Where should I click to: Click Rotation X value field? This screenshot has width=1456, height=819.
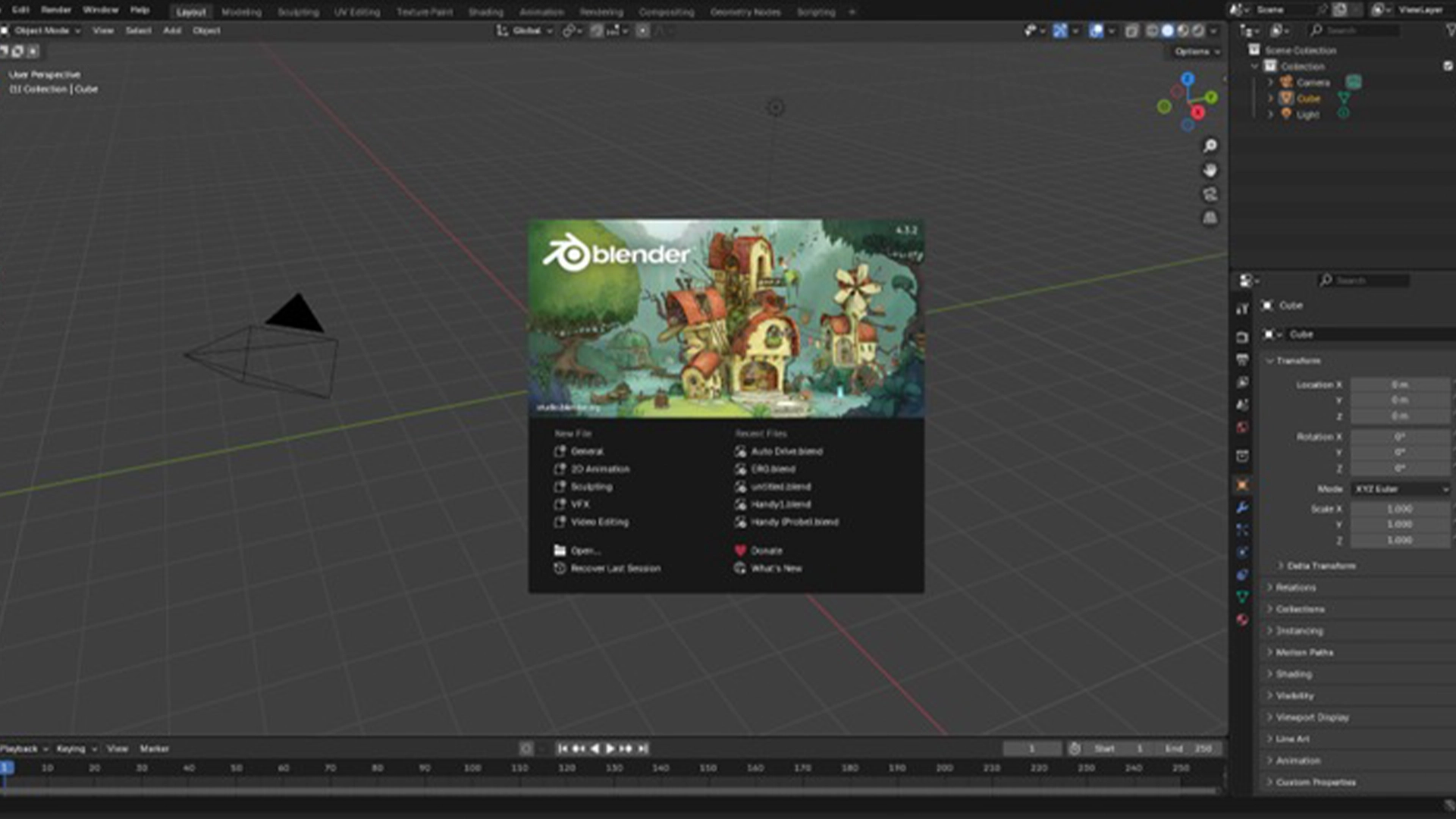(1400, 437)
